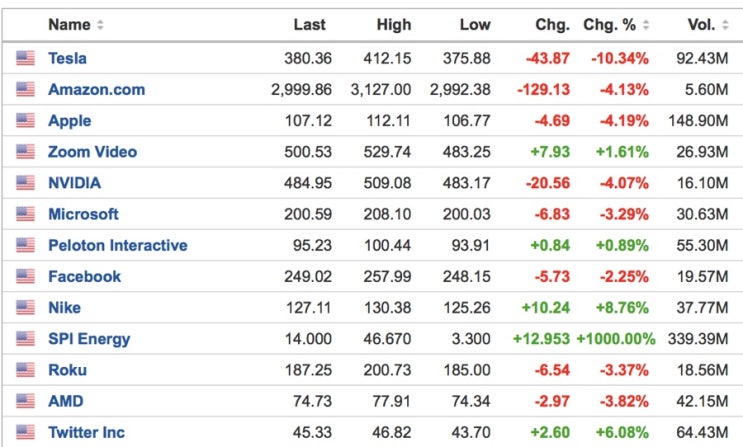Image resolution: width=743 pixels, height=447 pixels.
Task: Open the SPI Energy stock link
Action: coord(89,339)
